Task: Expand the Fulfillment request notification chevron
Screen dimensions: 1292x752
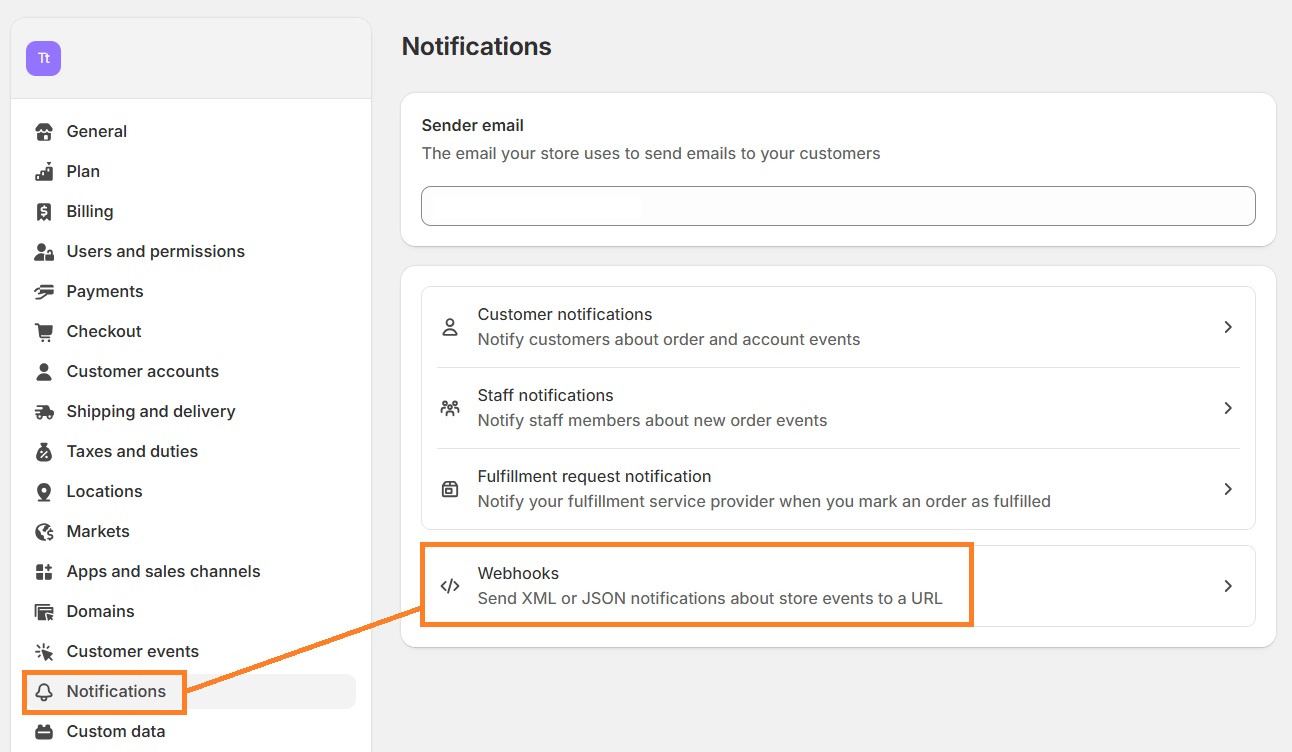Action: tap(1228, 489)
